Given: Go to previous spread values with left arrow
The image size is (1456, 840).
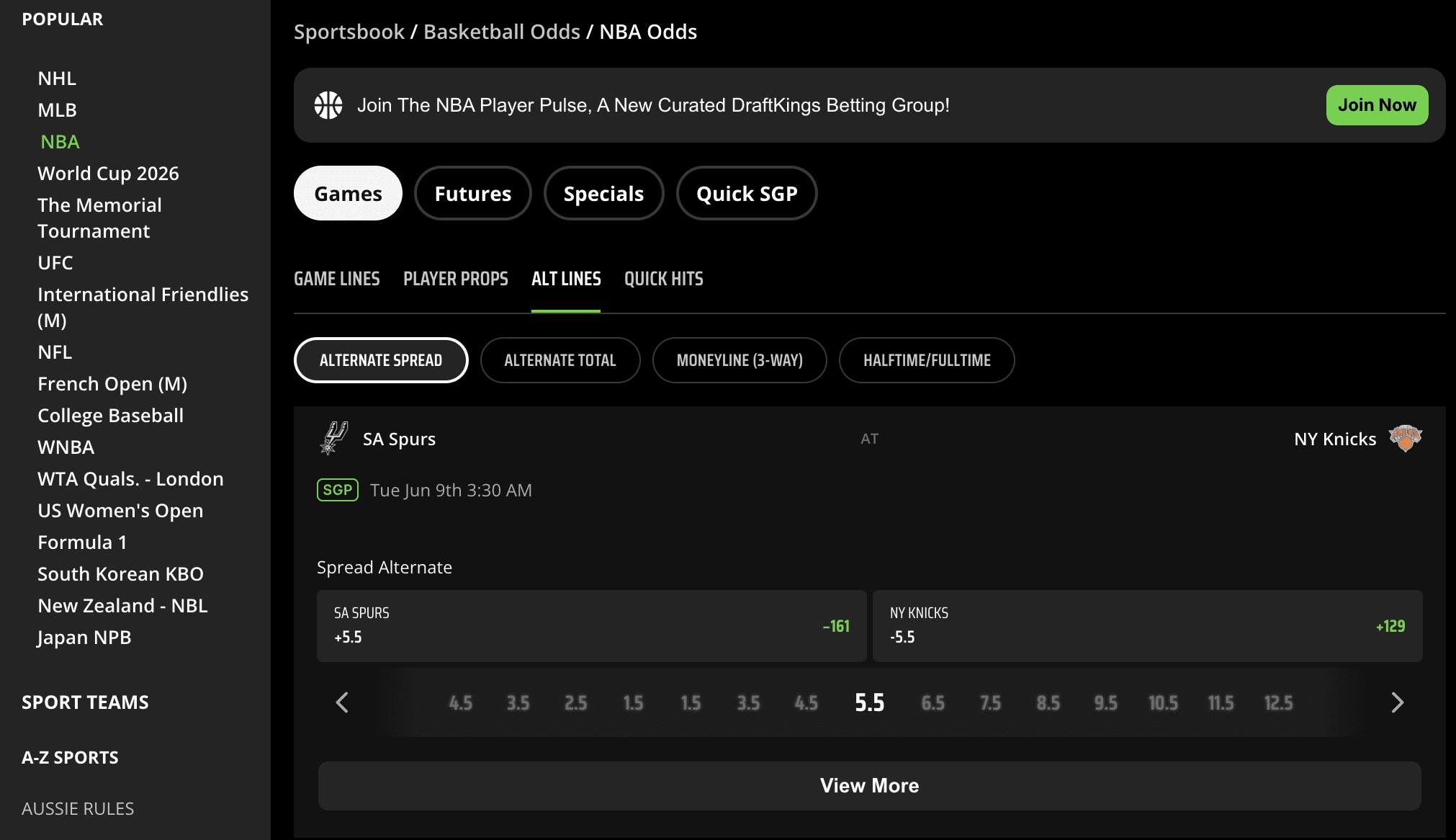Looking at the screenshot, I should pos(342,702).
